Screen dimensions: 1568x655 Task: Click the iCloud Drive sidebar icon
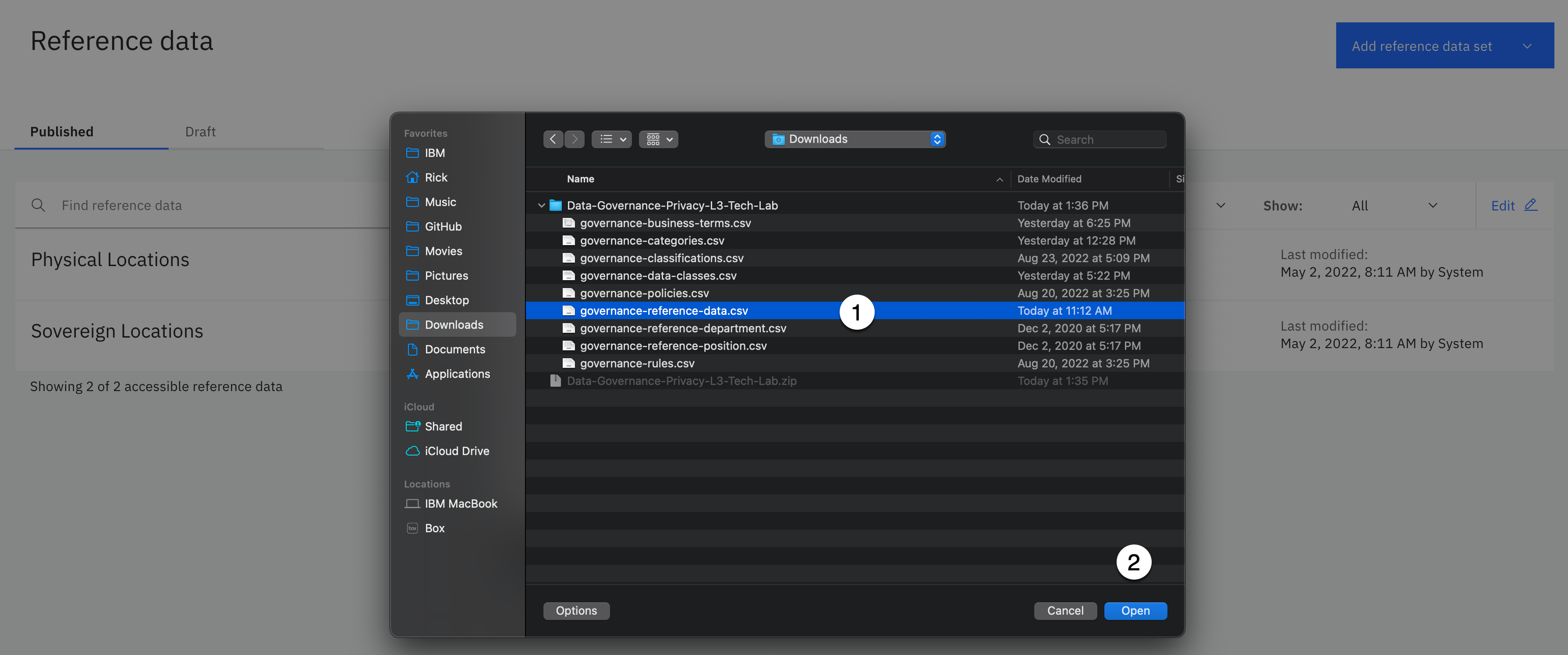coord(413,451)
